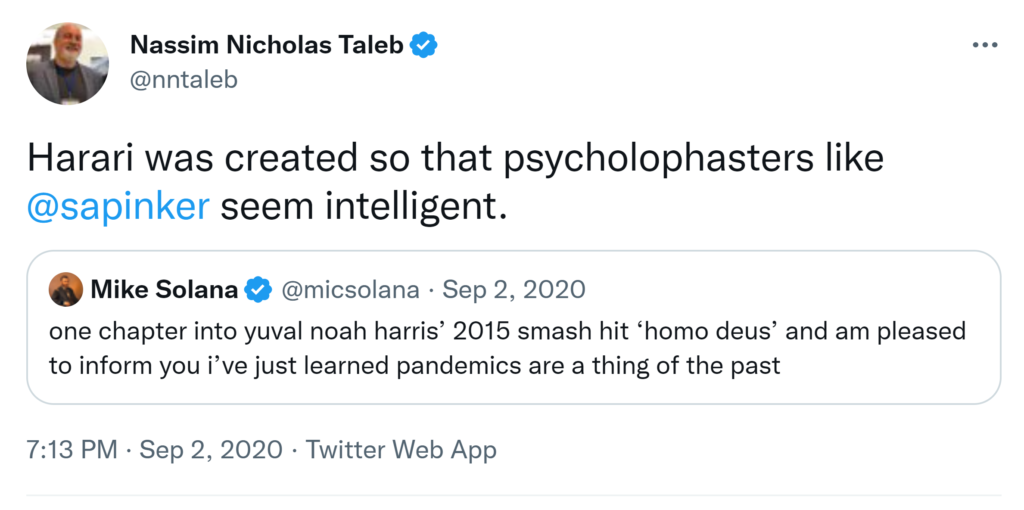This screenshot has width=1024, height=510.
Task: Click empty space right of 'Twitter Web App'
Action: click(750, 450)
